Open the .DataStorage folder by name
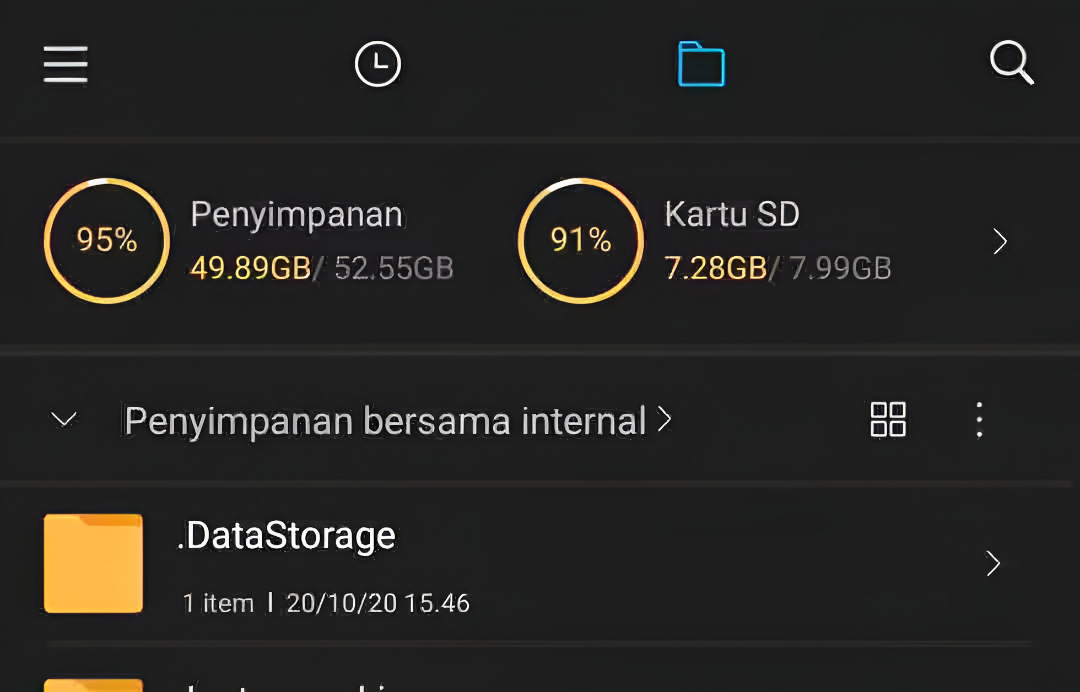Viewport: 1080px width, 692px height. point(287,536)
